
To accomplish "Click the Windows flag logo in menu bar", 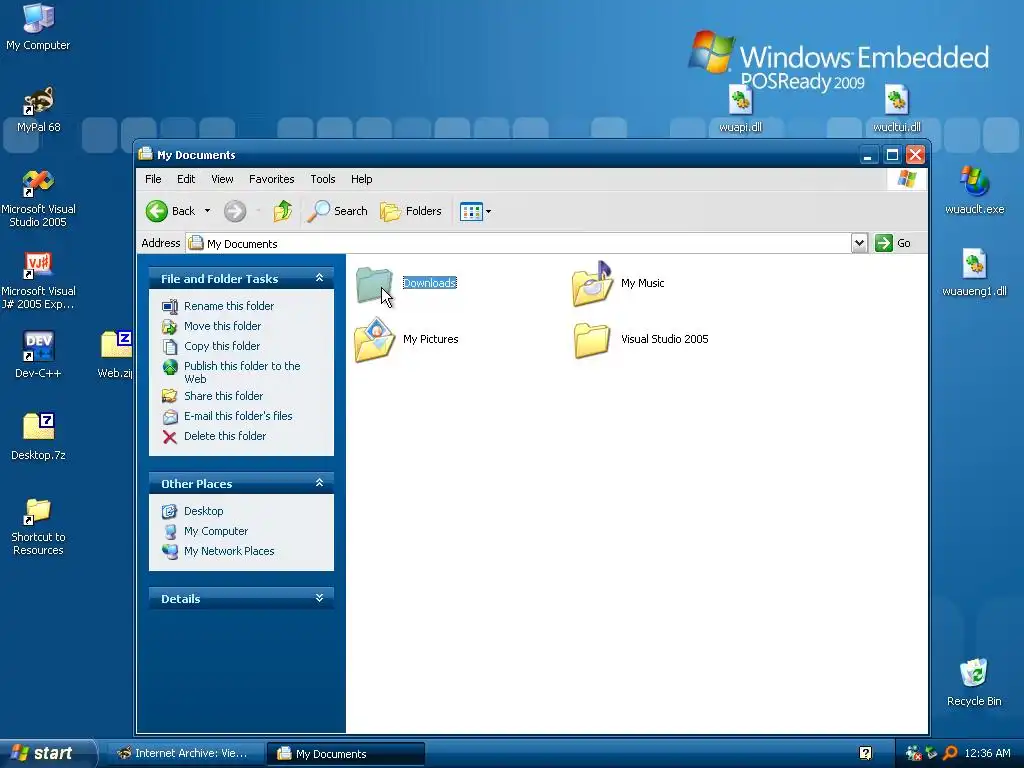I will point(907,179).
